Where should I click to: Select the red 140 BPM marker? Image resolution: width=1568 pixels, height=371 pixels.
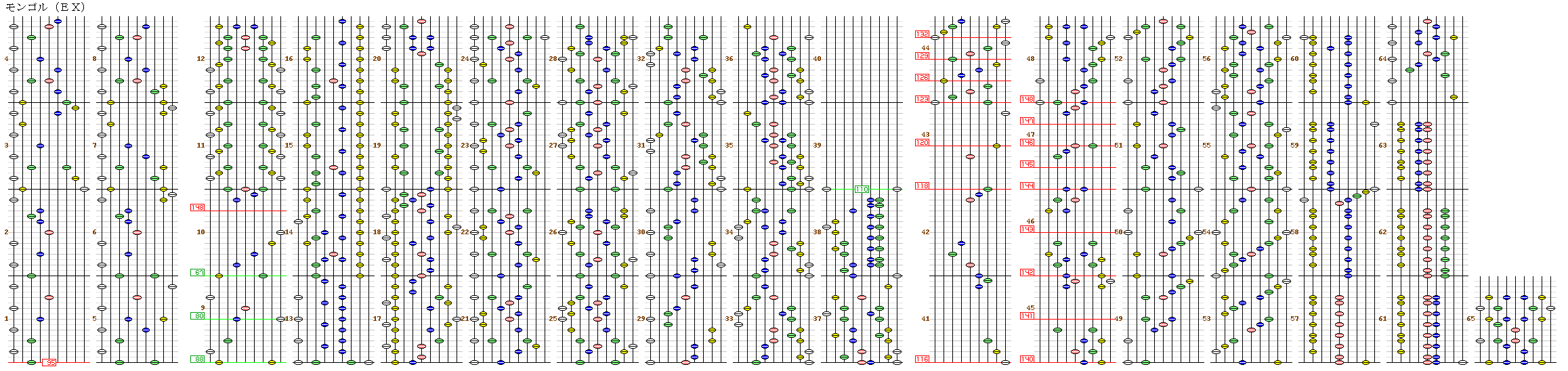[1027, 359]
